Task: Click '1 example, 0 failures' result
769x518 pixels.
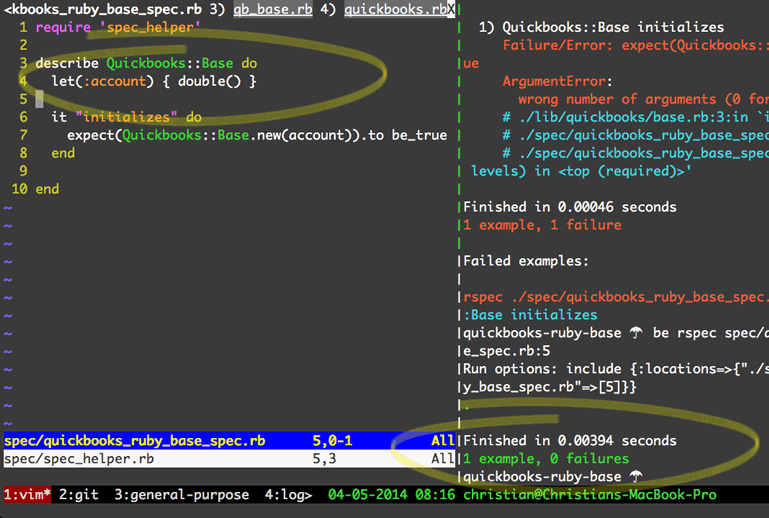Action: click(x=546, y=459)
